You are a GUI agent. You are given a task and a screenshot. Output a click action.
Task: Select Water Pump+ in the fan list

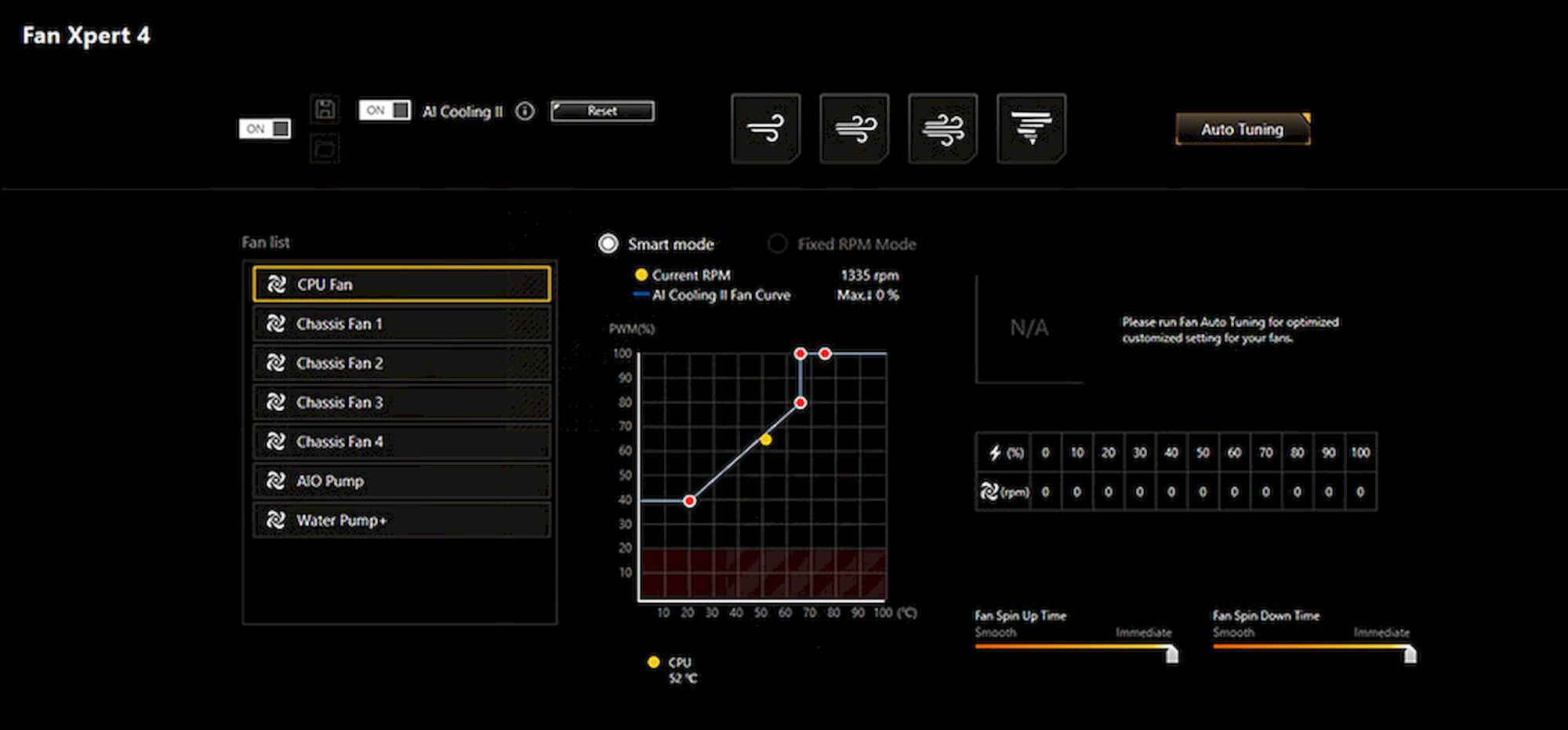(401, 519)
